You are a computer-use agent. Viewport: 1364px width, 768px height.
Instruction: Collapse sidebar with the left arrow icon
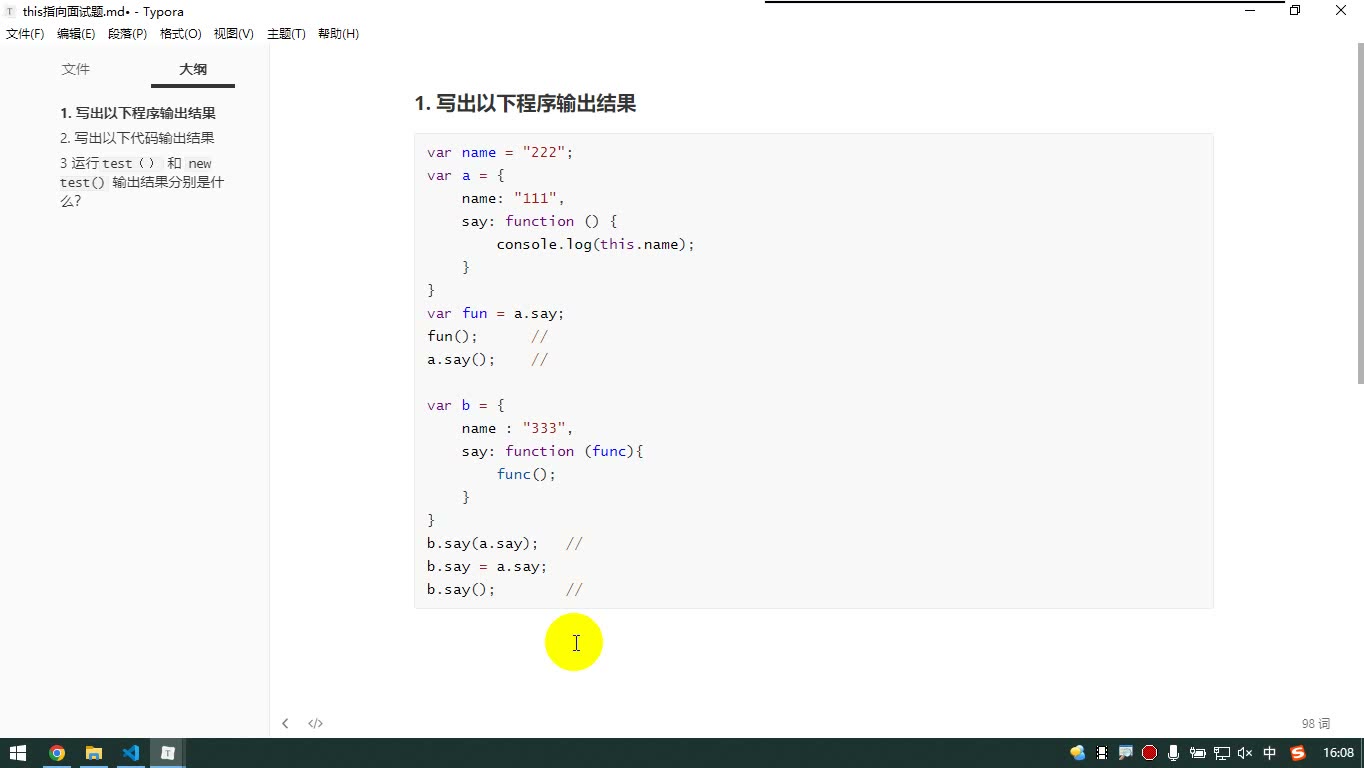(x=285, y=723)
